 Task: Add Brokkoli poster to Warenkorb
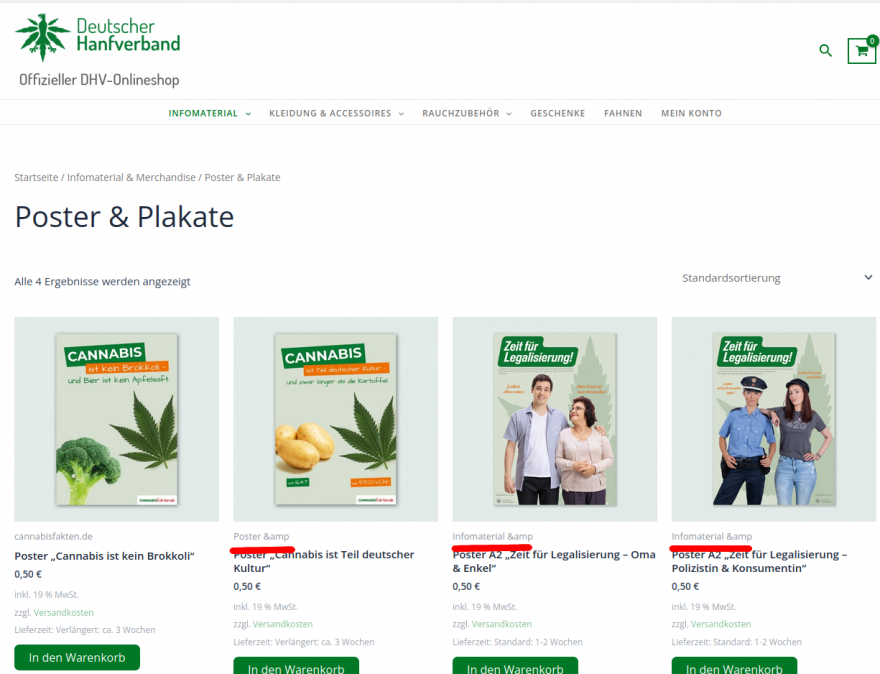(77, 657)
